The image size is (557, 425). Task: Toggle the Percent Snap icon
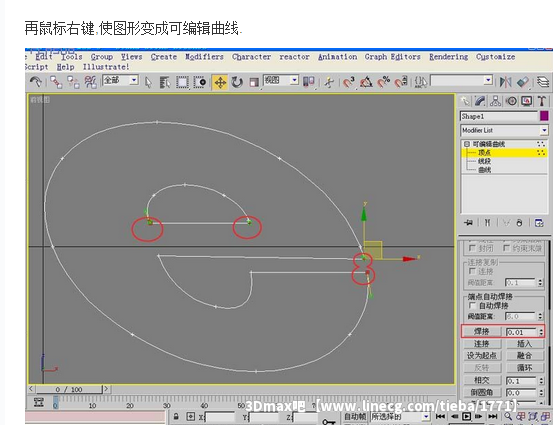[384, 82]
